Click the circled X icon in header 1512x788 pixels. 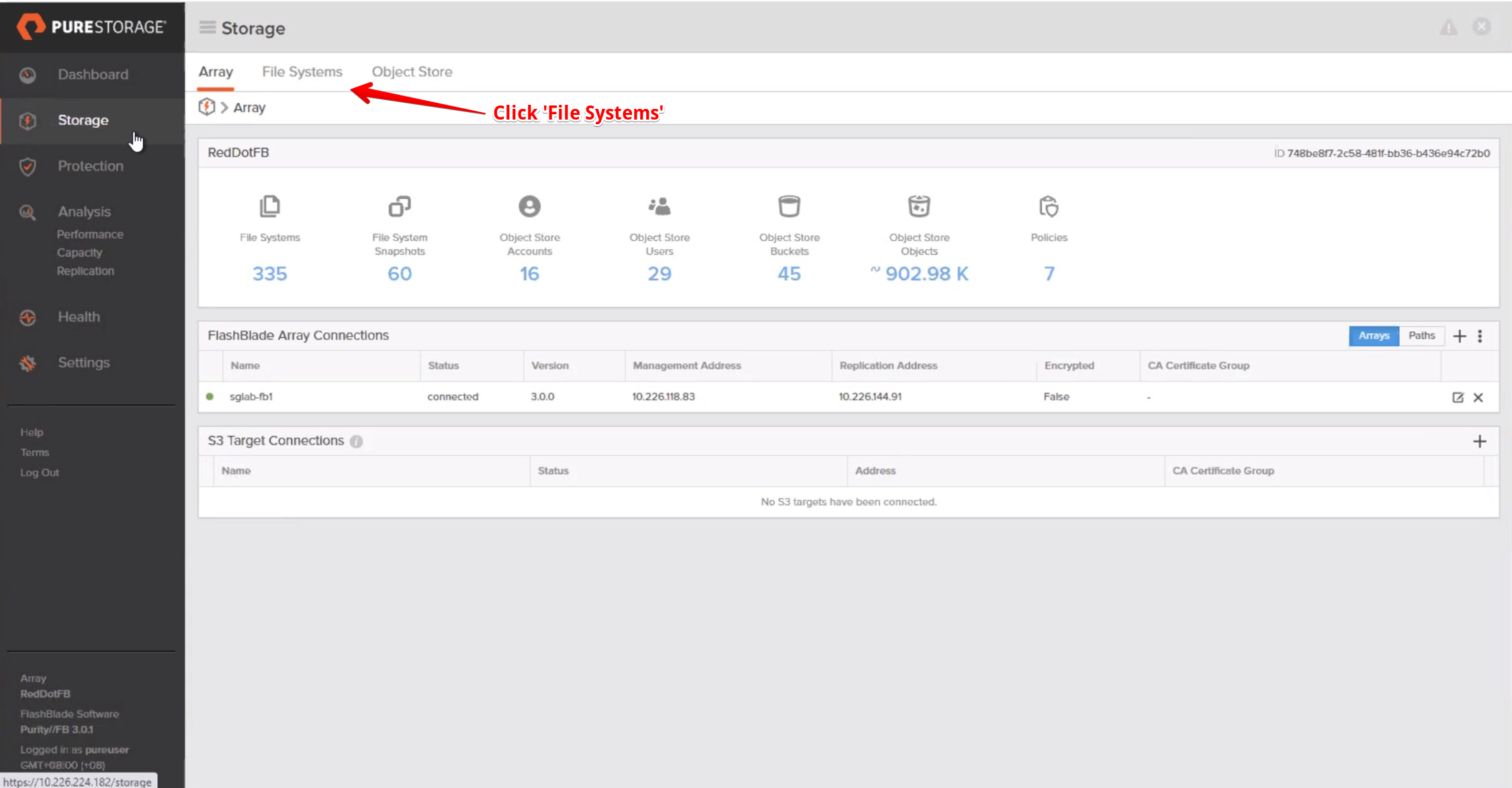click(x=1481, y=26)
